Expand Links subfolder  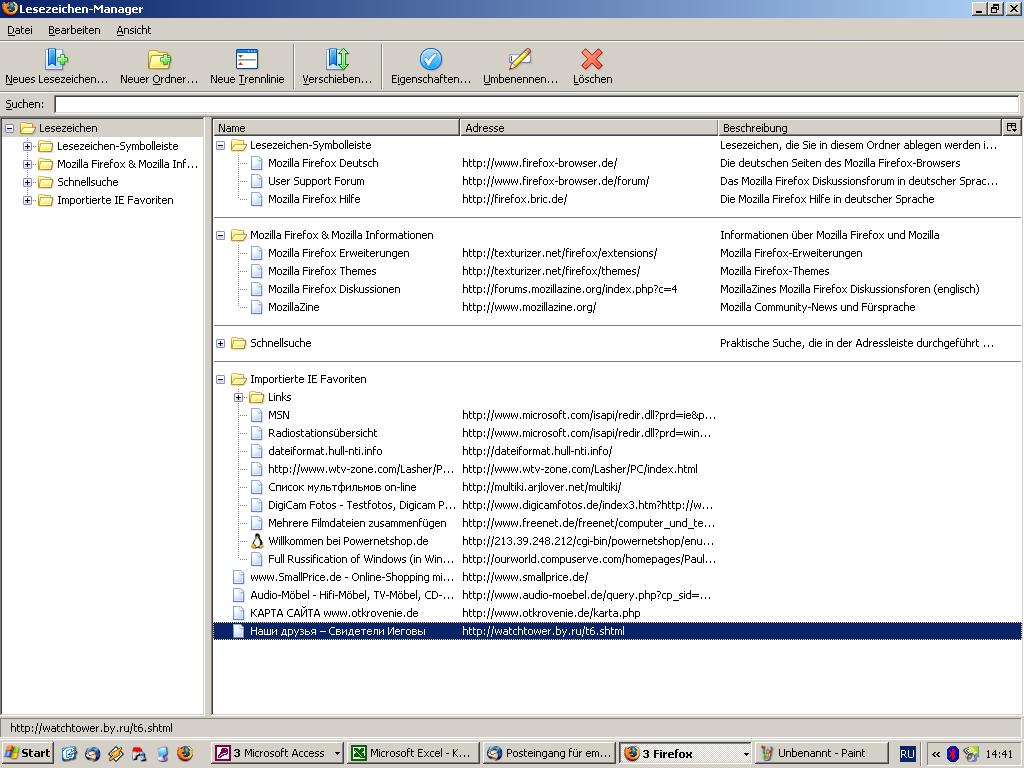pyautogui.click(x=239, y=397)
